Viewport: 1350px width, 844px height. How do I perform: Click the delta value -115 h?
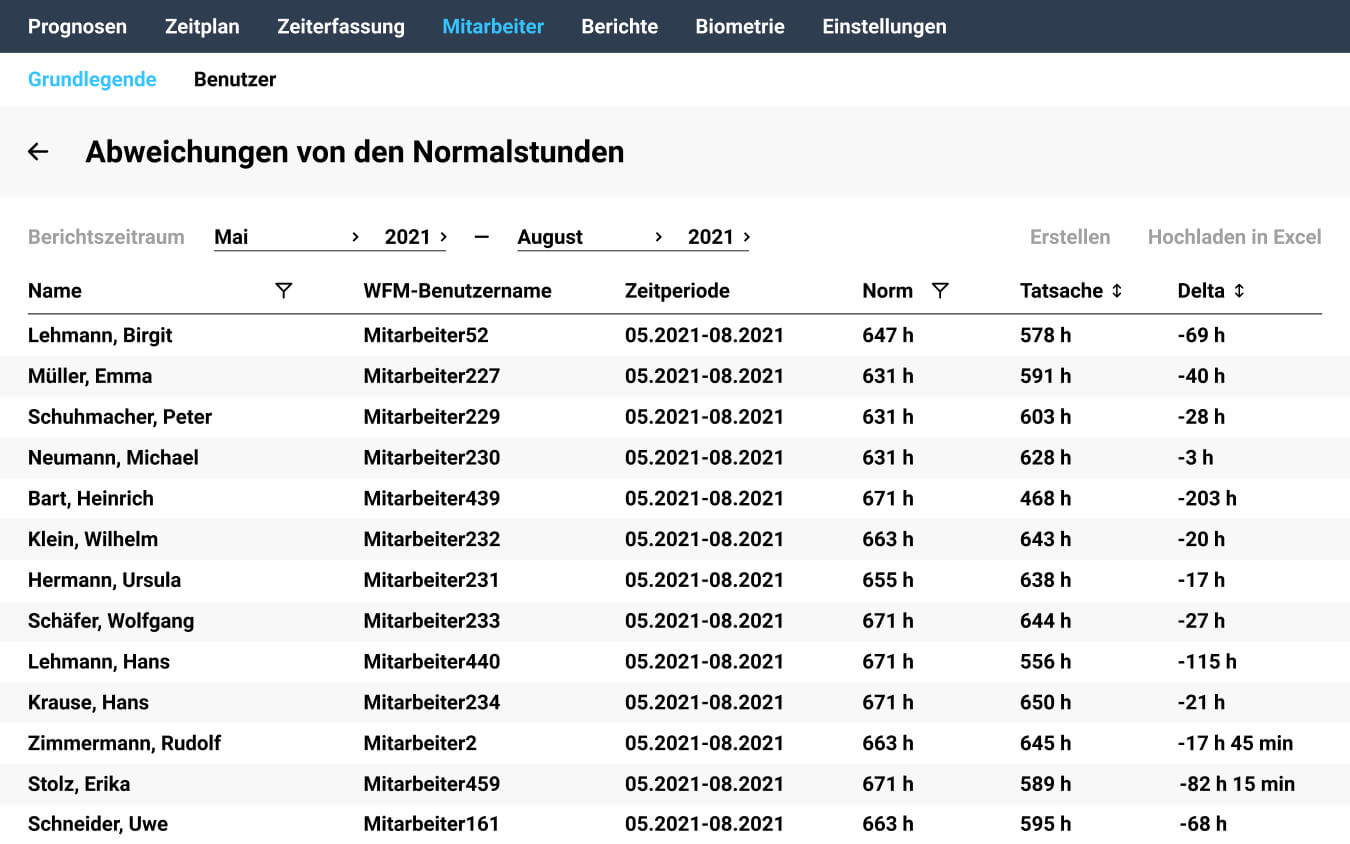[x=1207, y=662]
